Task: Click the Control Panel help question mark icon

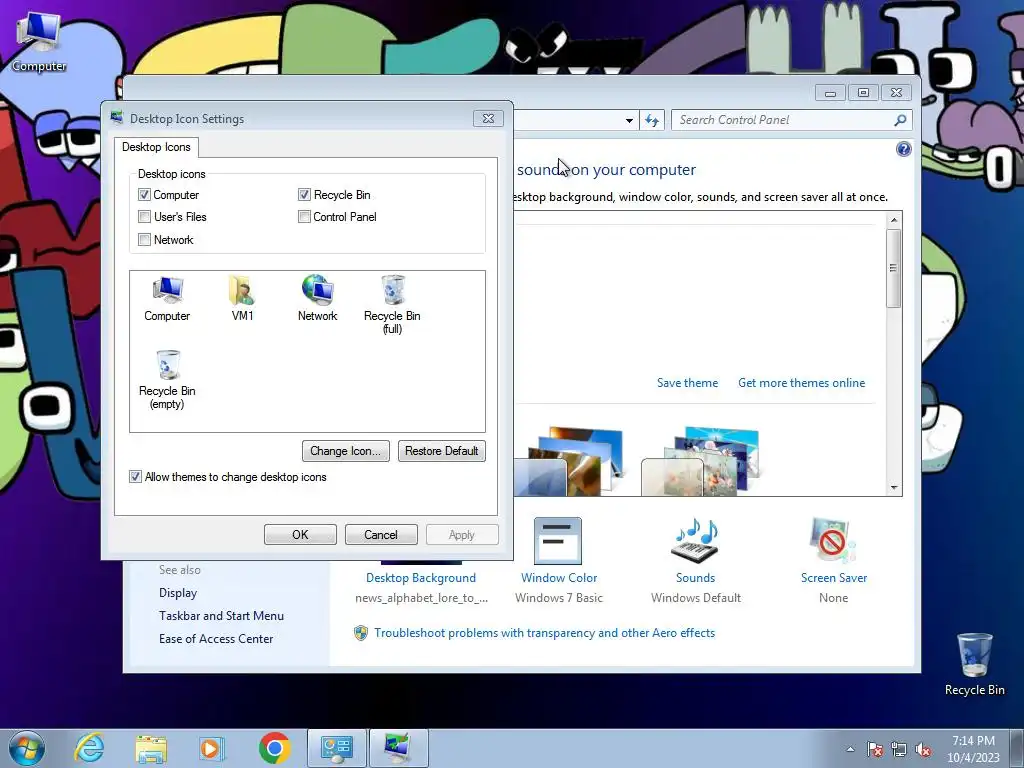Action: (x=903, y=150)
